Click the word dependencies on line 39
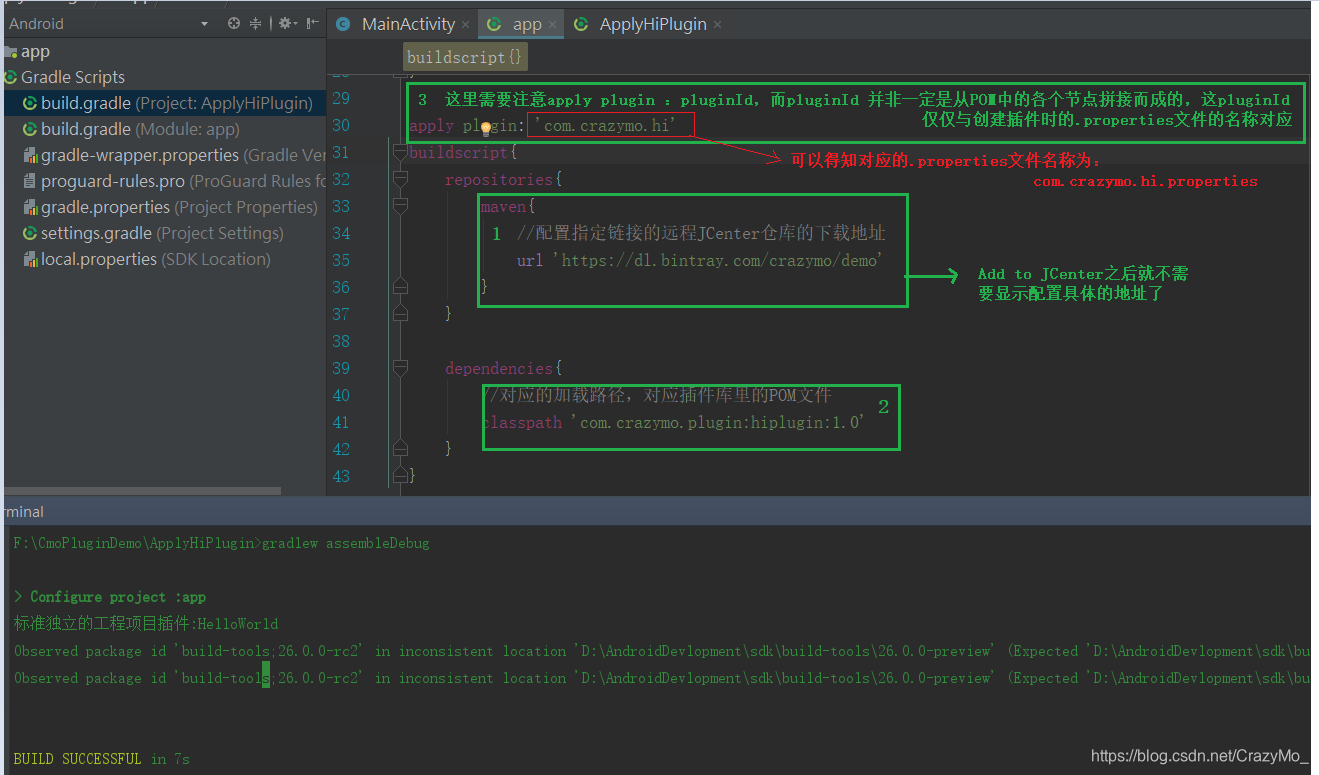This screenshot has height=775, width=1319. (499, 368)
